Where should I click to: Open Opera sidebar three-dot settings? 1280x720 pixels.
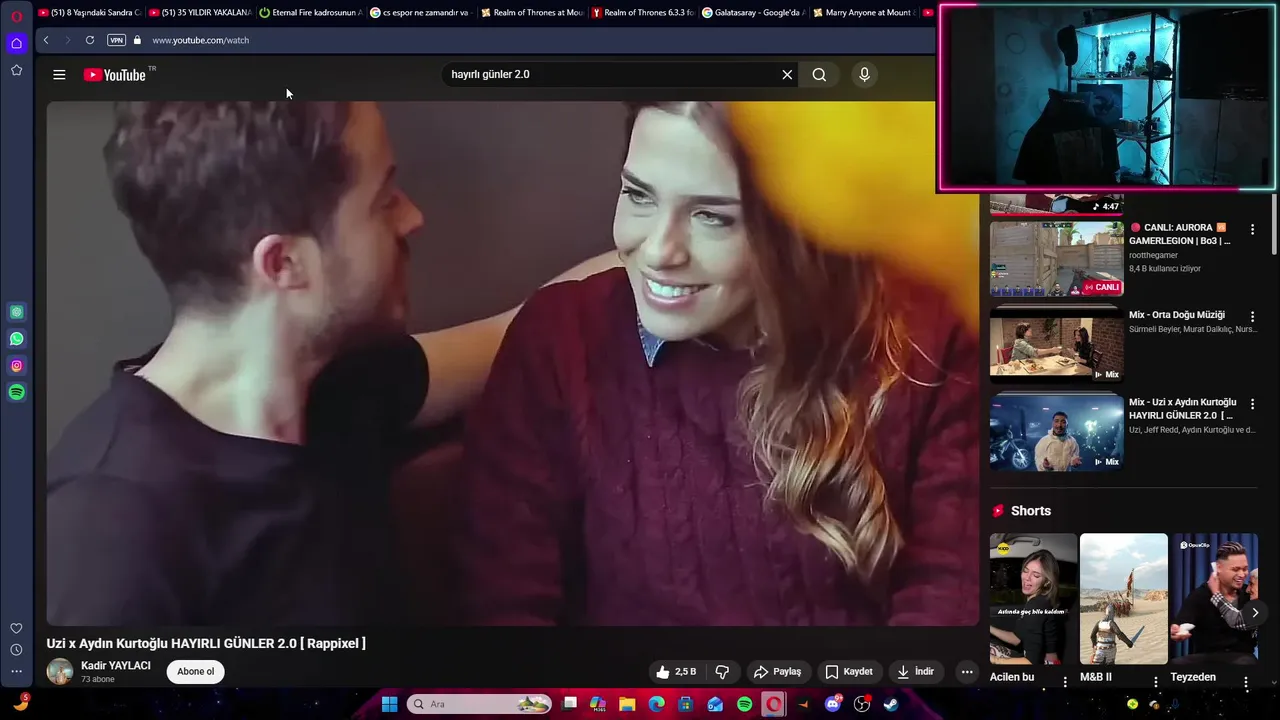tap(16, 672)
